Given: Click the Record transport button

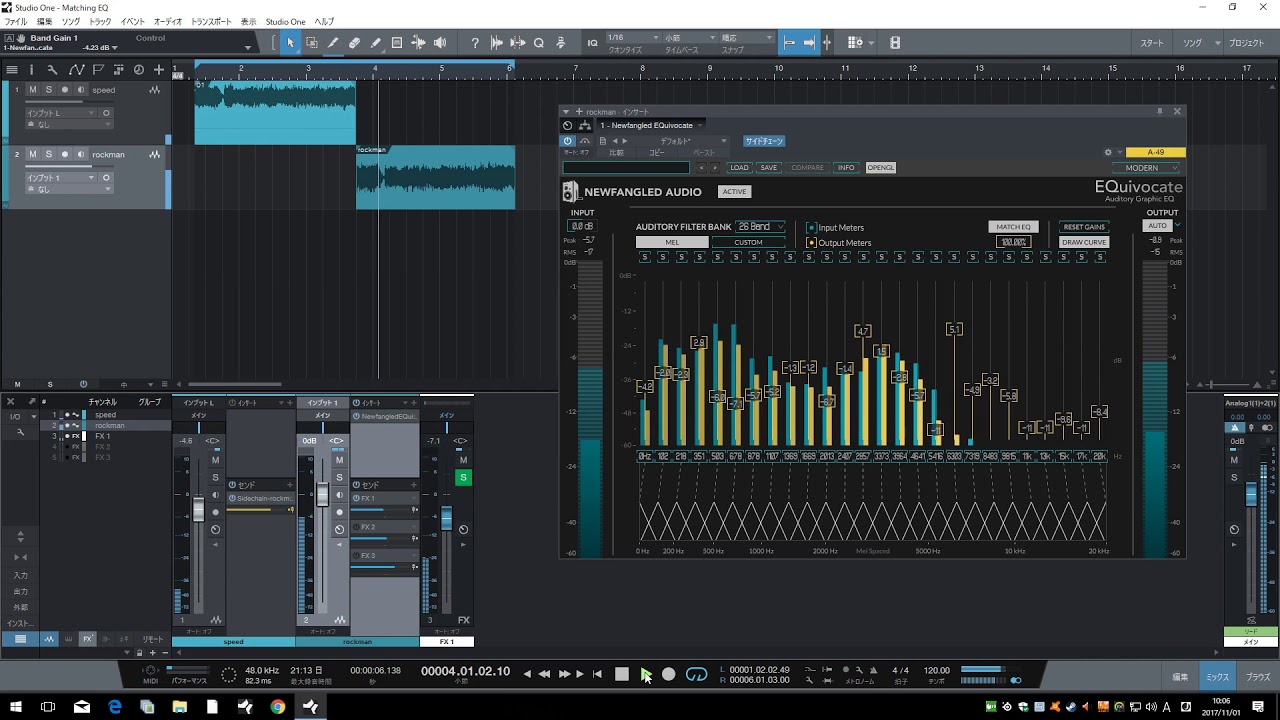Looking at the screenshot, I should [x=669, y=674].
